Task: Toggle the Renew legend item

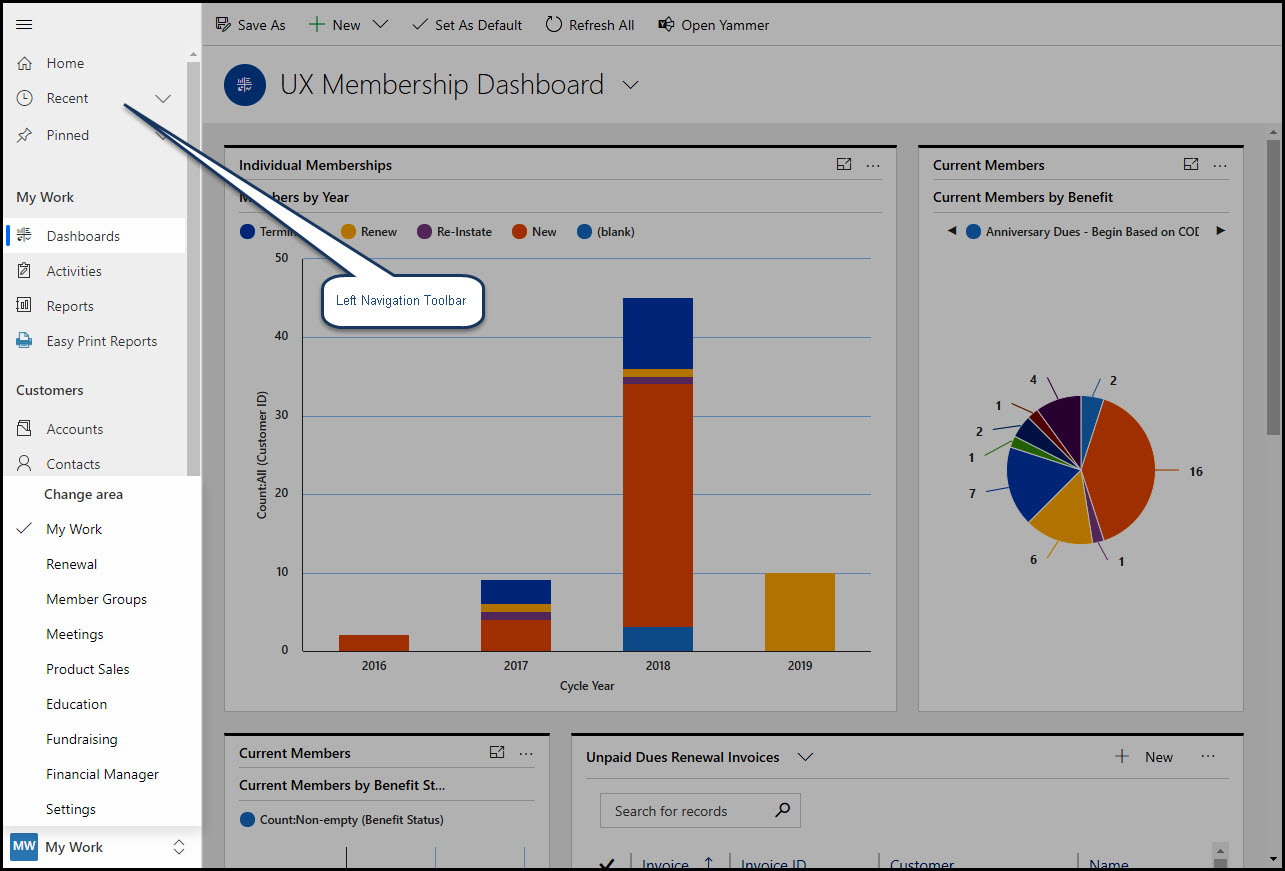Action: pyautogui.click(x=369, y=231)
